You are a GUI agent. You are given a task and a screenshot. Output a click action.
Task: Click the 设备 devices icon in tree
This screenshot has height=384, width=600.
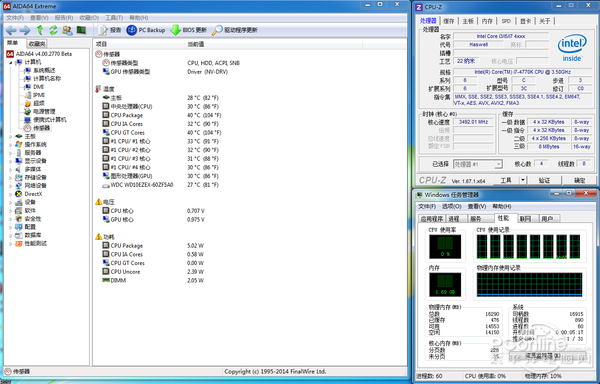18,202
